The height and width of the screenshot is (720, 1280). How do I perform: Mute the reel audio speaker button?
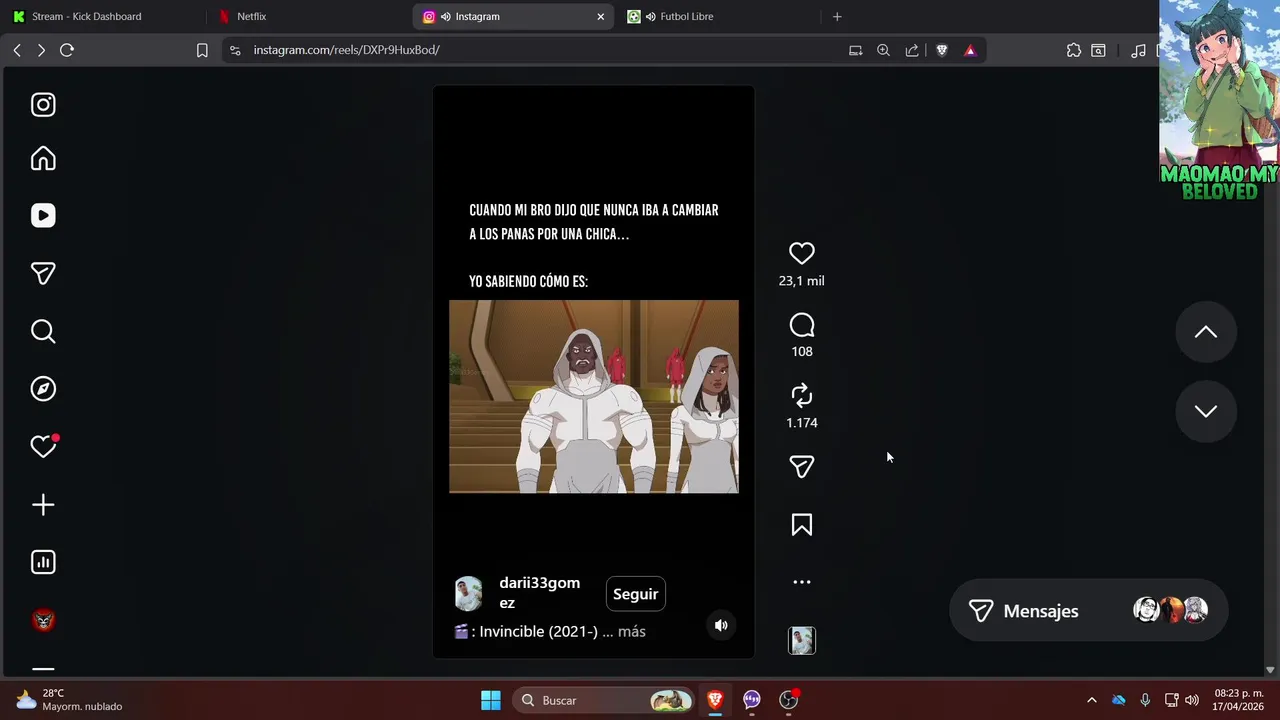(x=721, y=625)
